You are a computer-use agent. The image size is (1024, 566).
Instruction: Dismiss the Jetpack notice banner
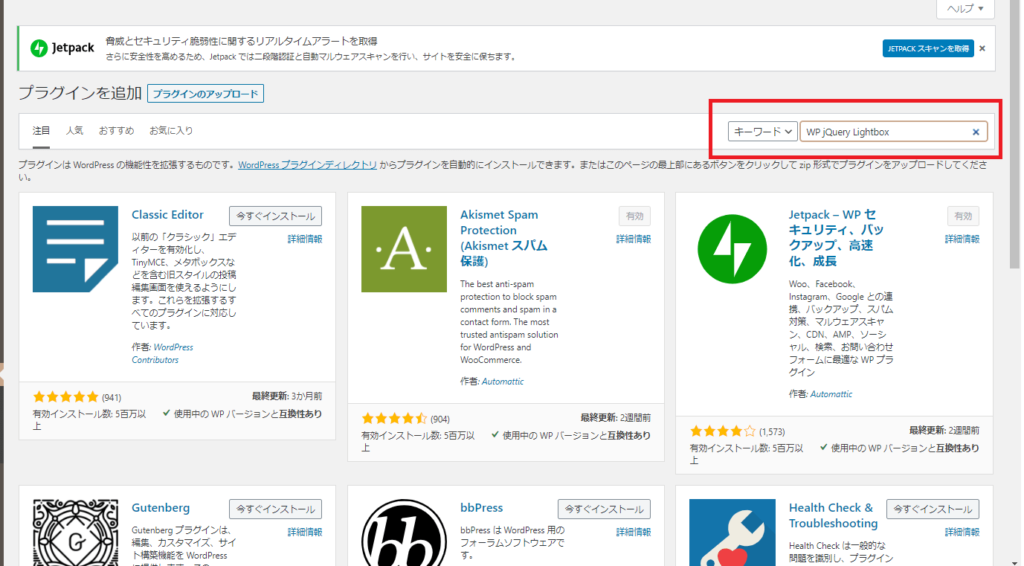pos(982,48)
